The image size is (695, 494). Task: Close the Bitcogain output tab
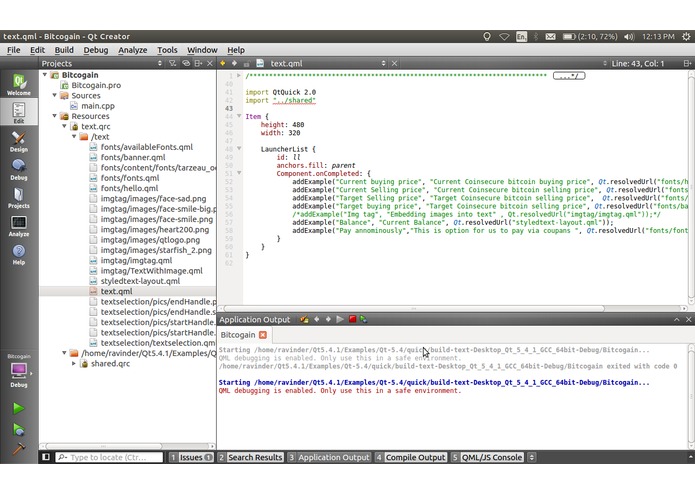pos(263,335)
